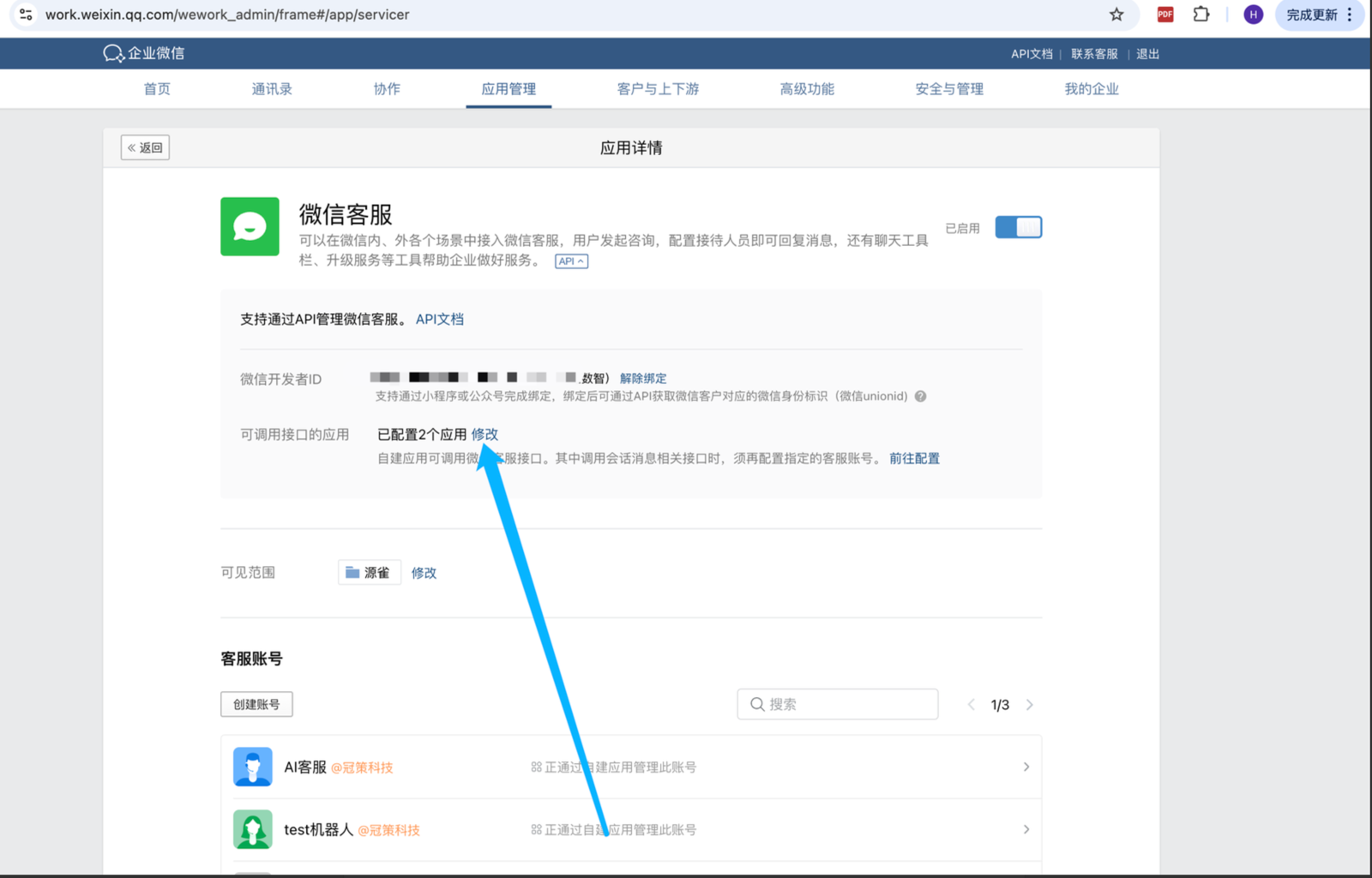Image resolution: width=1372 pixels, height=878 pixels.
Task: Go to previous page of 客服账号
Action: point(972,705)
